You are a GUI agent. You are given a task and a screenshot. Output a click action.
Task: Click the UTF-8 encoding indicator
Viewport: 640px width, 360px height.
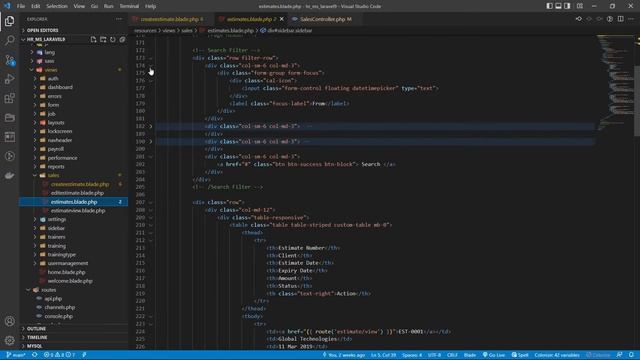[434, 355]
